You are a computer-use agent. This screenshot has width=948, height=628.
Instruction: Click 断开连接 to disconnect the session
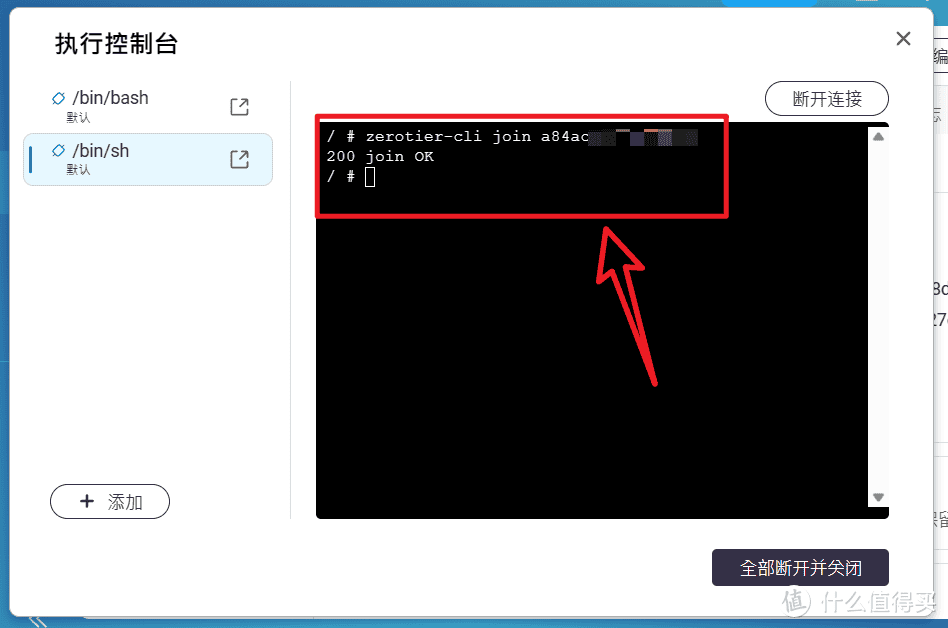(826, 99)
